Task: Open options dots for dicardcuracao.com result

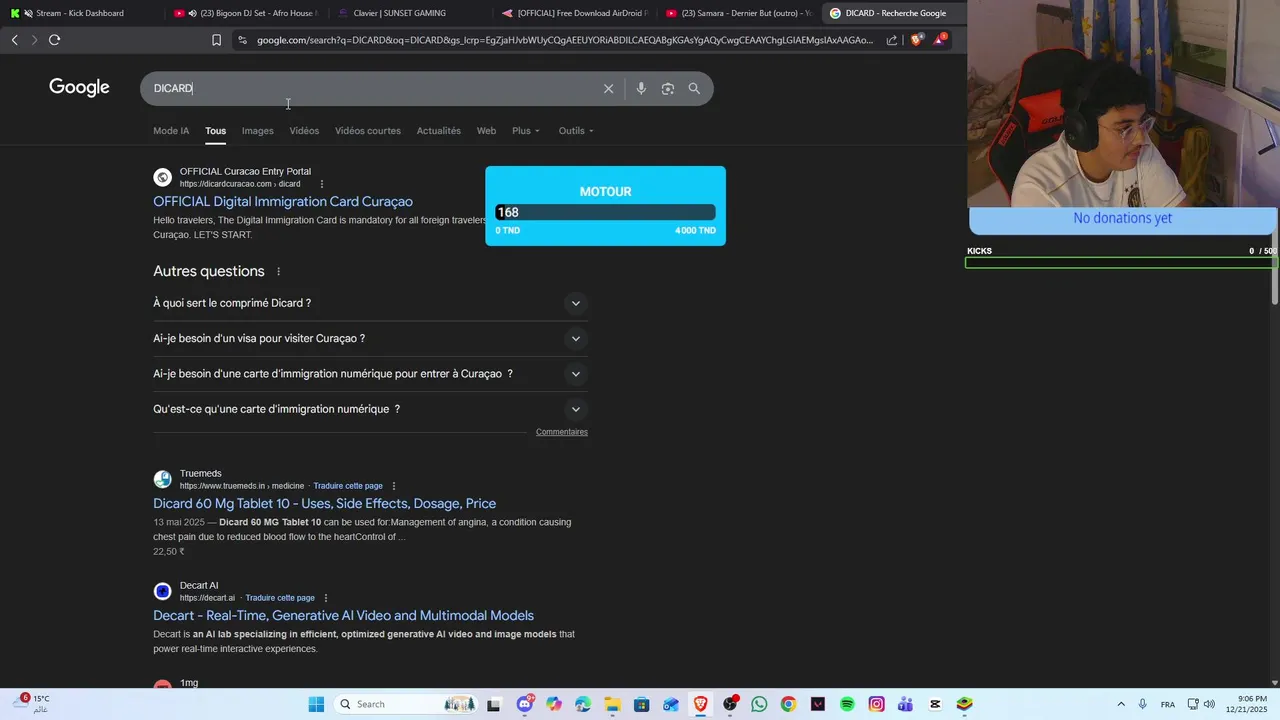Action: coord(322,184)
